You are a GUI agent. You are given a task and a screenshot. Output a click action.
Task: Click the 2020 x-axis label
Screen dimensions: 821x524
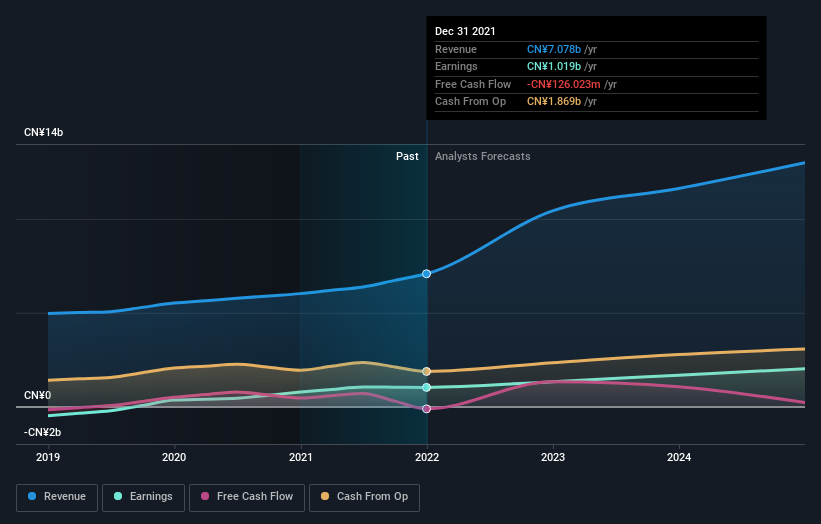(x=174, y=458)
